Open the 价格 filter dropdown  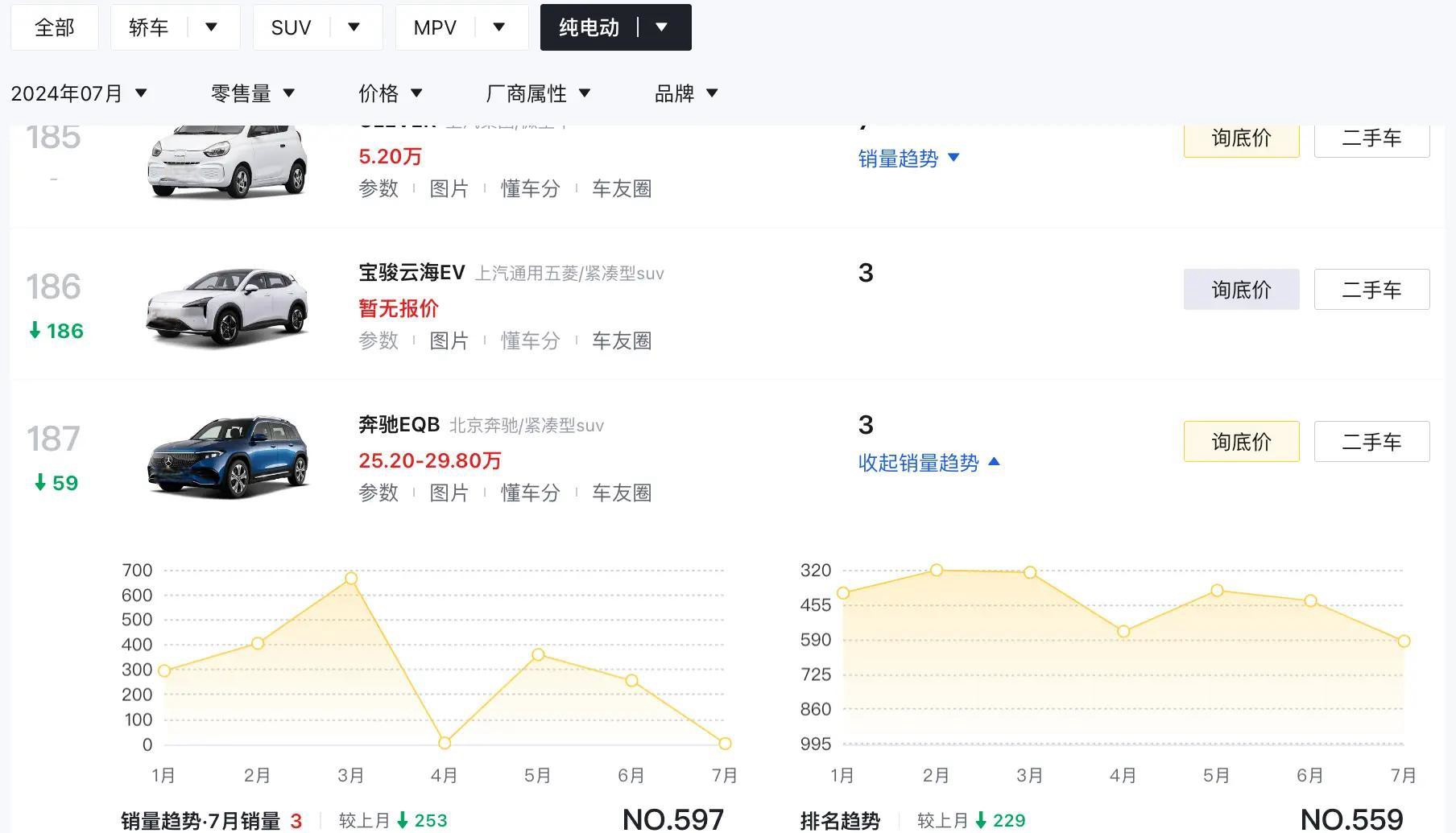tap(391, 93)
